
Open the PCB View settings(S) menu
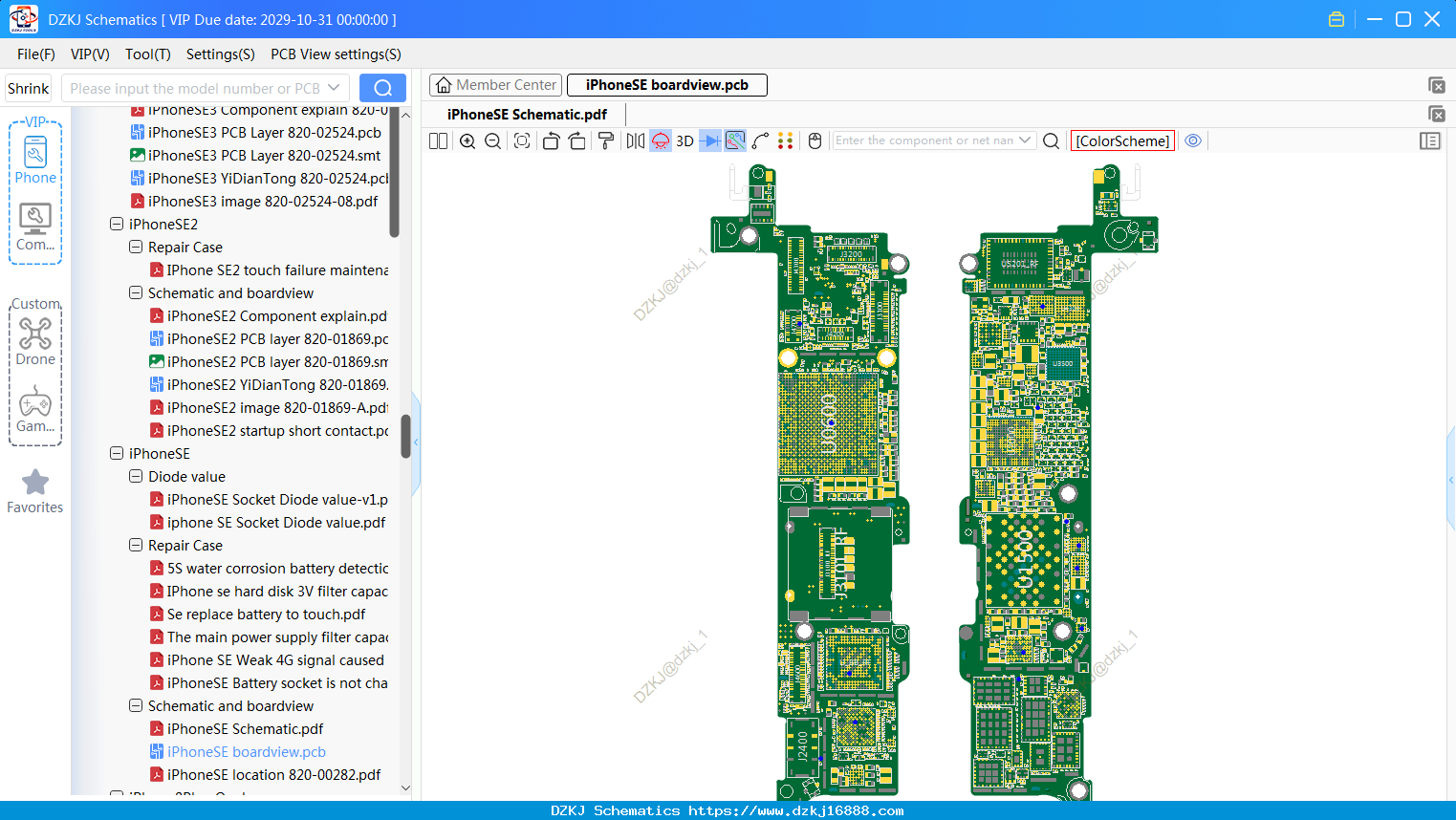[336, 54]
